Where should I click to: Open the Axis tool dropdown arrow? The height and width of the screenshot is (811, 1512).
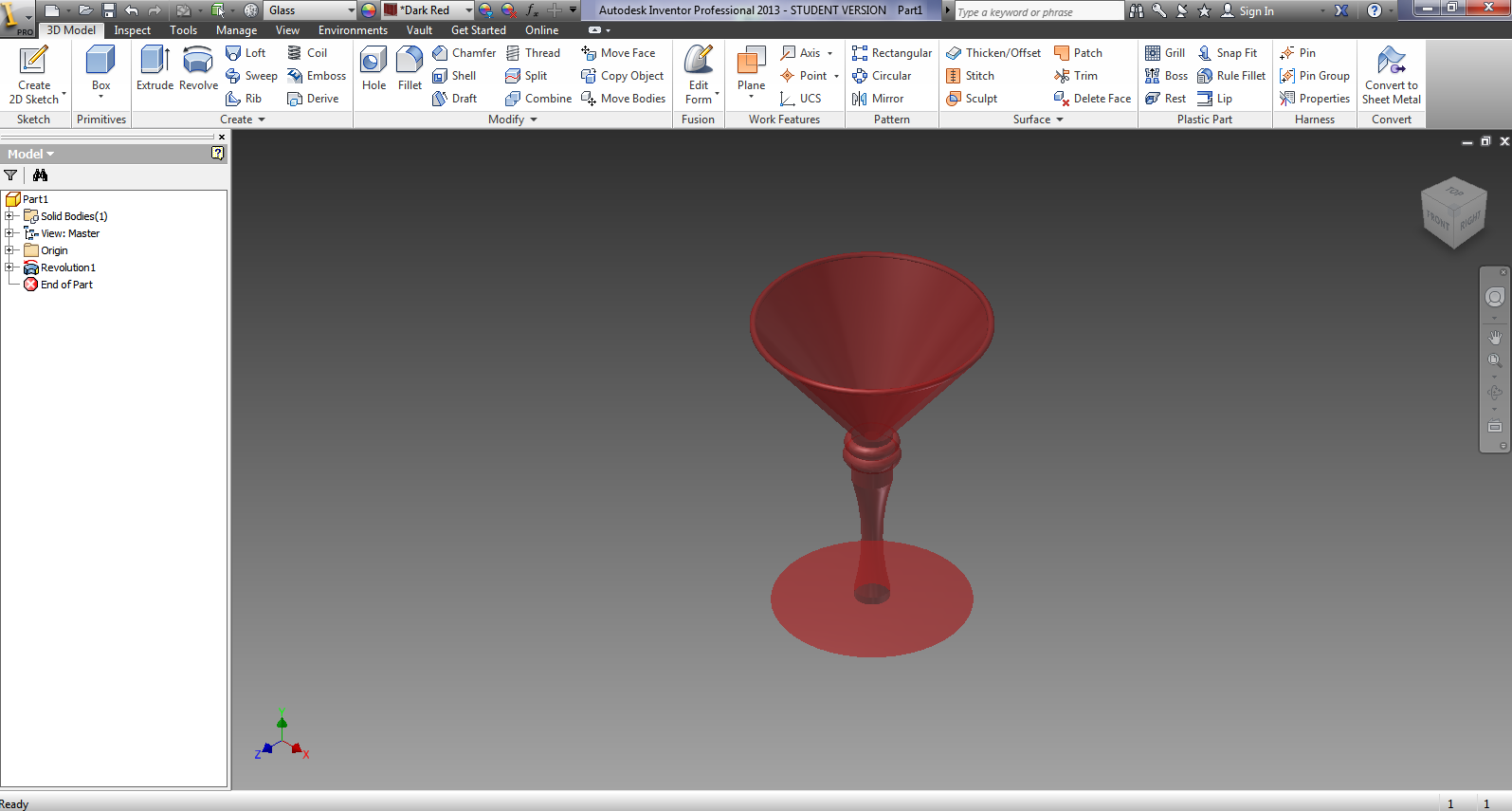[x=830, y=54]
